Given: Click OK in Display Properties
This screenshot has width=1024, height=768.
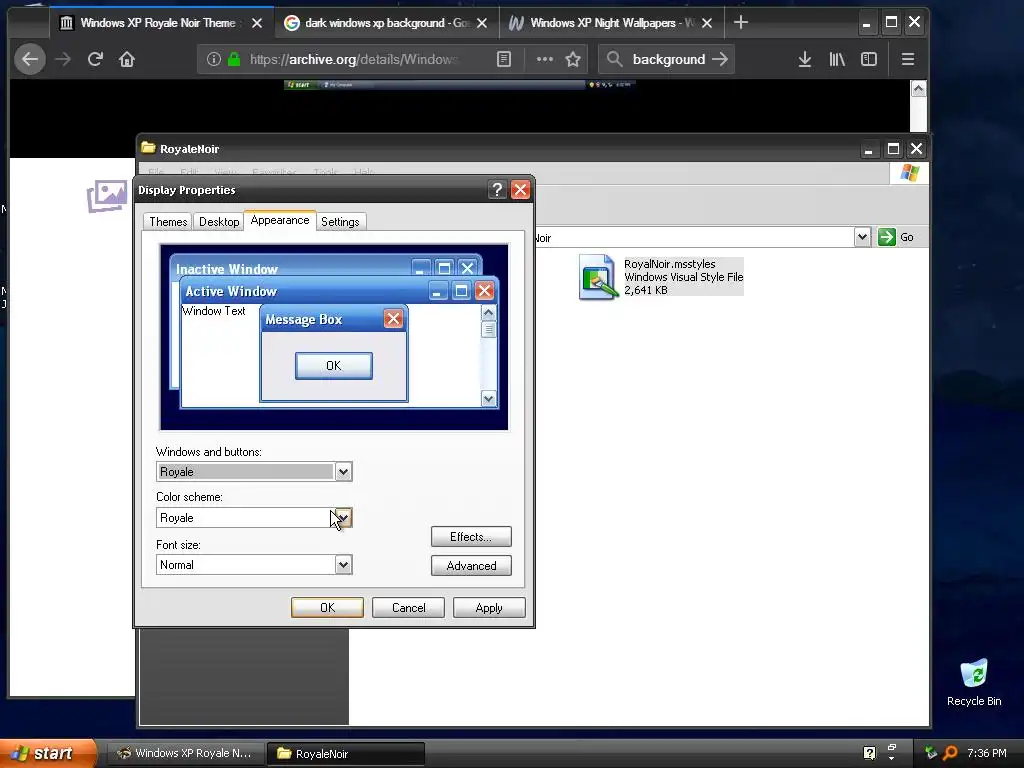Looking at the screenshot, I should click(x=327, y=608).
